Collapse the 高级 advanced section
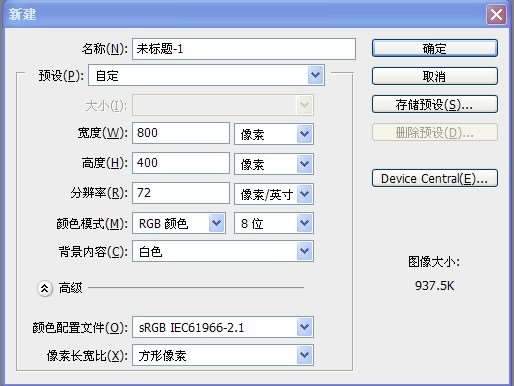Viewport: 514px width, 386px height. (x=45, y=288)
